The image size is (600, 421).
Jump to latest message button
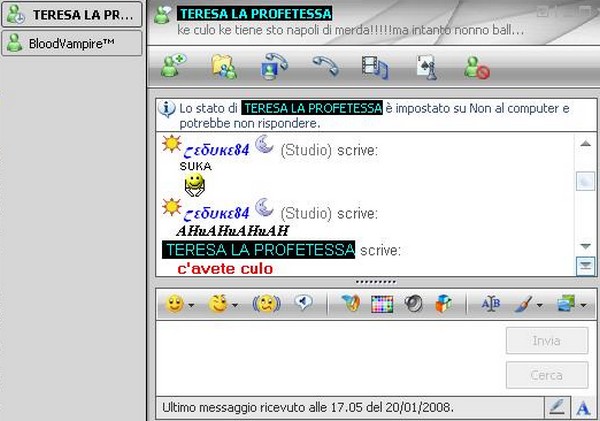coord(585,266)
